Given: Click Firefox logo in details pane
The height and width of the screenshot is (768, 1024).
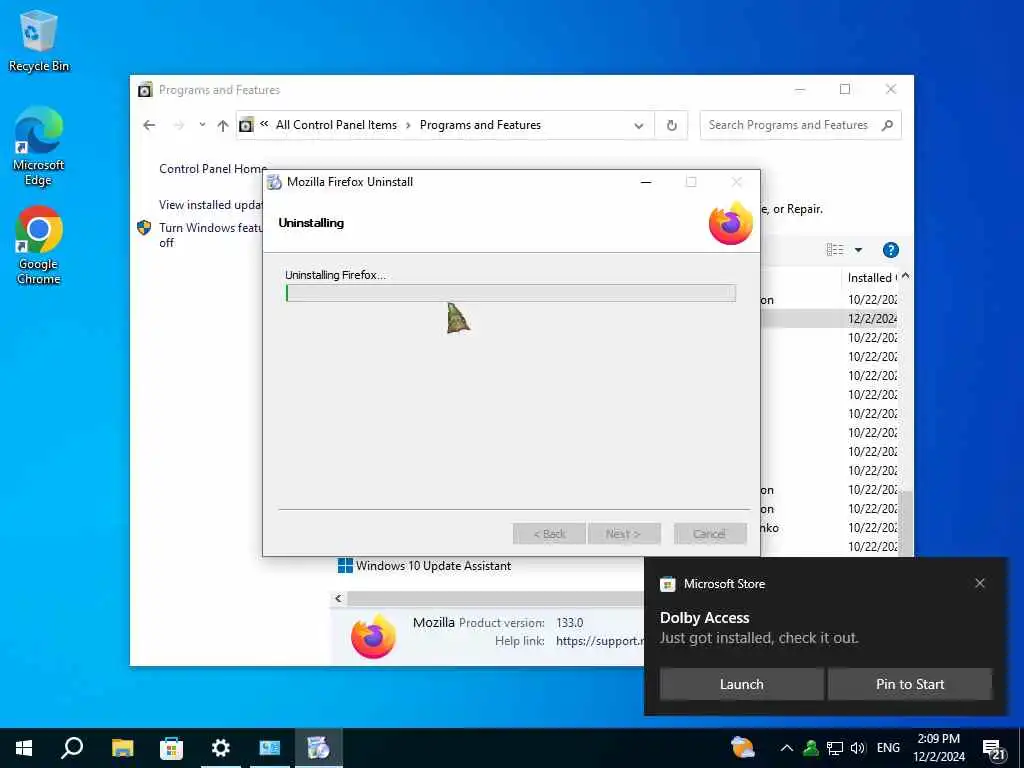Looking at the screenshot, I should point(374,635).
